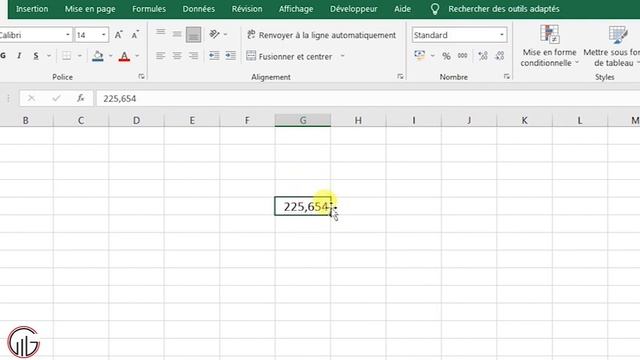Open the Développeur tab
Screen dimensions: 640x360
pos(353,9)
